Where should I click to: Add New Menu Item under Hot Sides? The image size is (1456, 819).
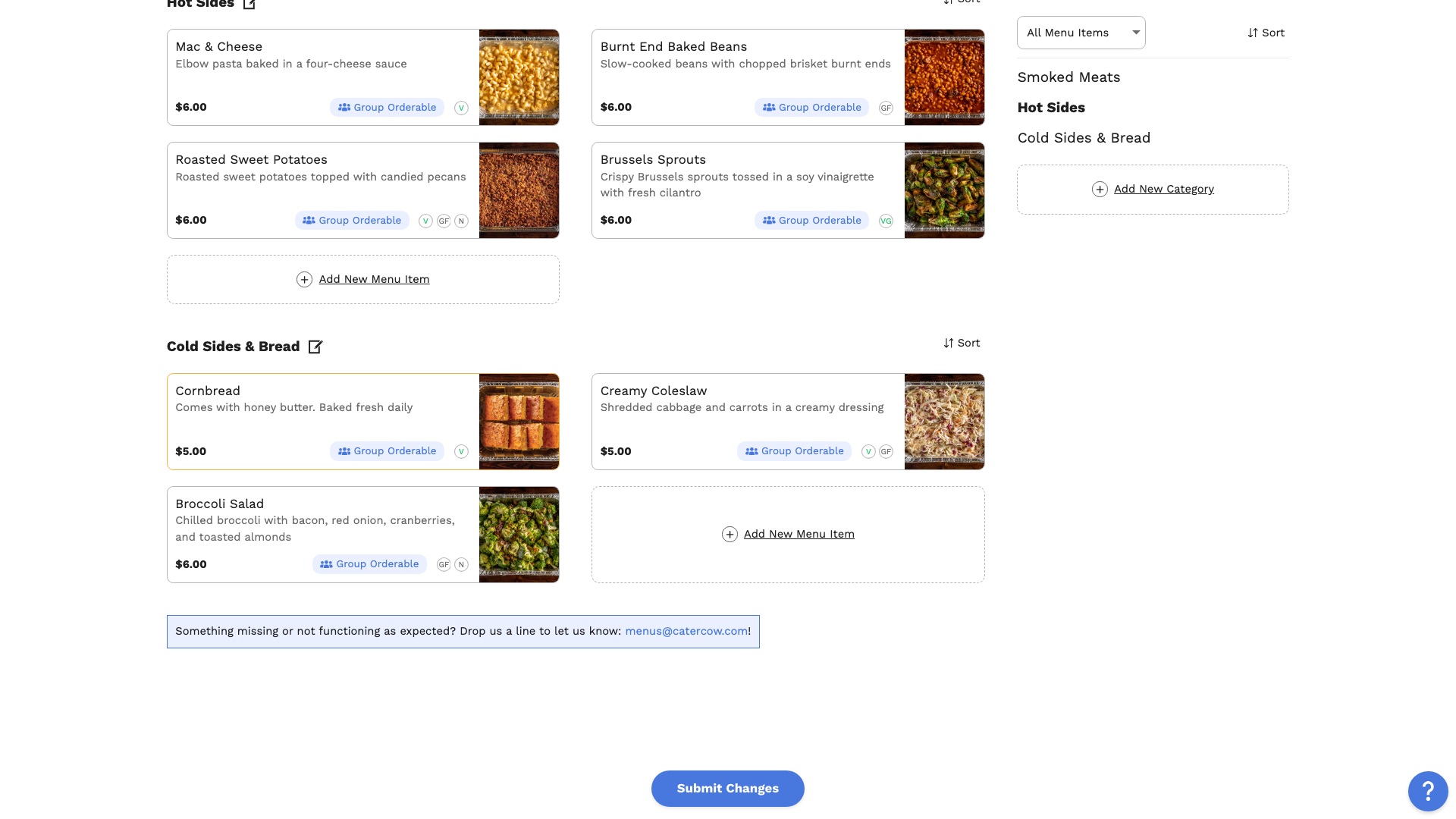coord(374,279)
